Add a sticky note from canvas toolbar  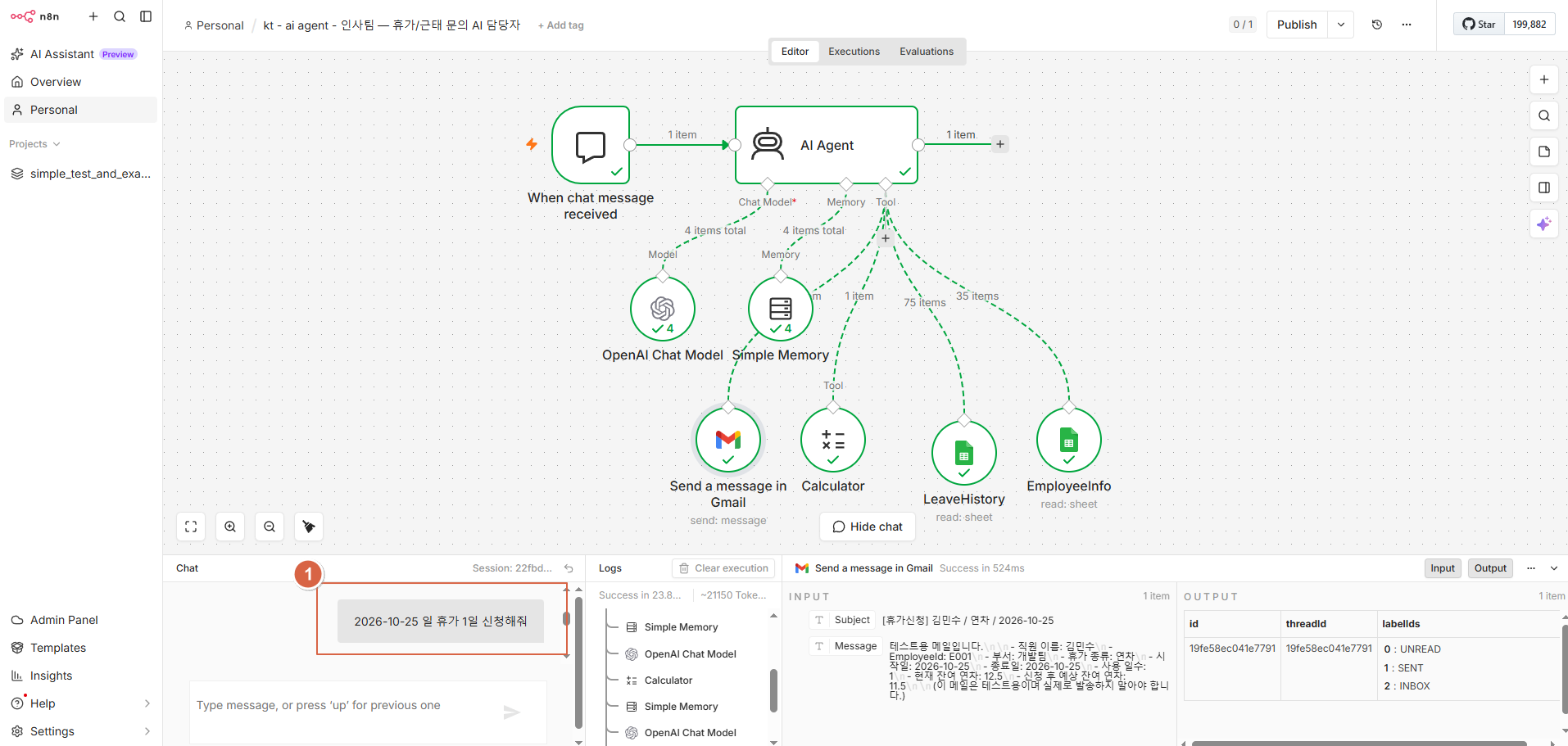(x=1544, y=151)
